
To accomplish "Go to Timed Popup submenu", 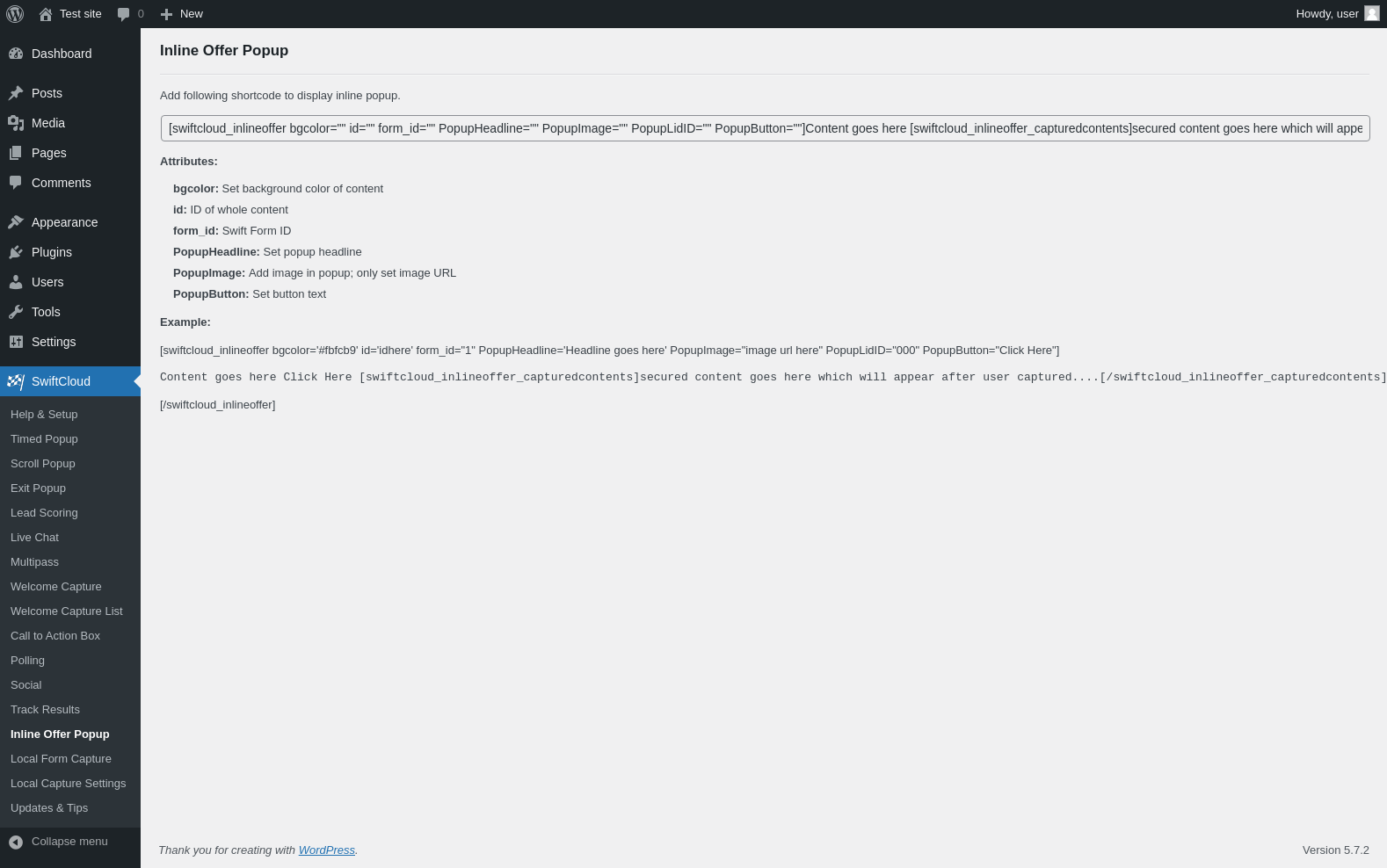I will tap(44, 438).
